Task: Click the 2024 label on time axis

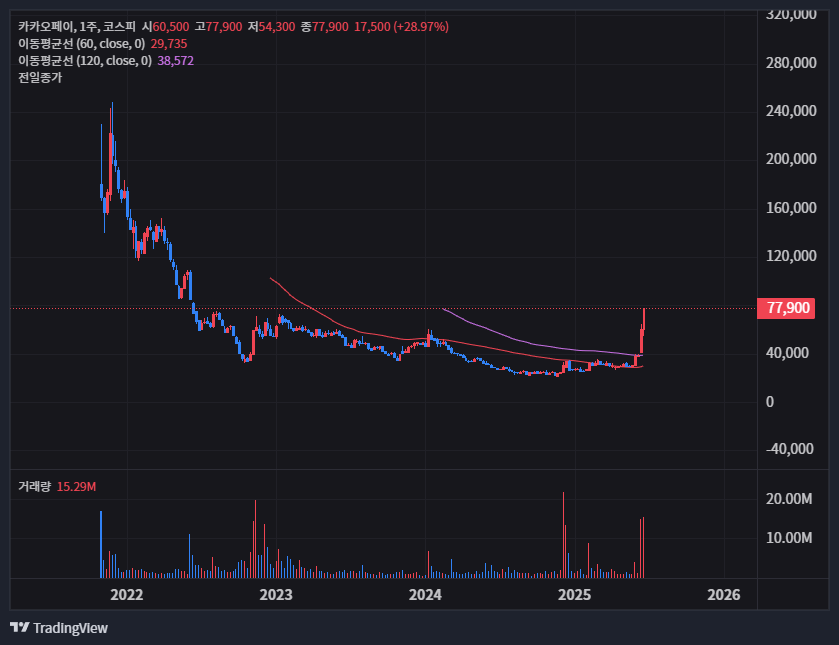Action: point(425,595)
